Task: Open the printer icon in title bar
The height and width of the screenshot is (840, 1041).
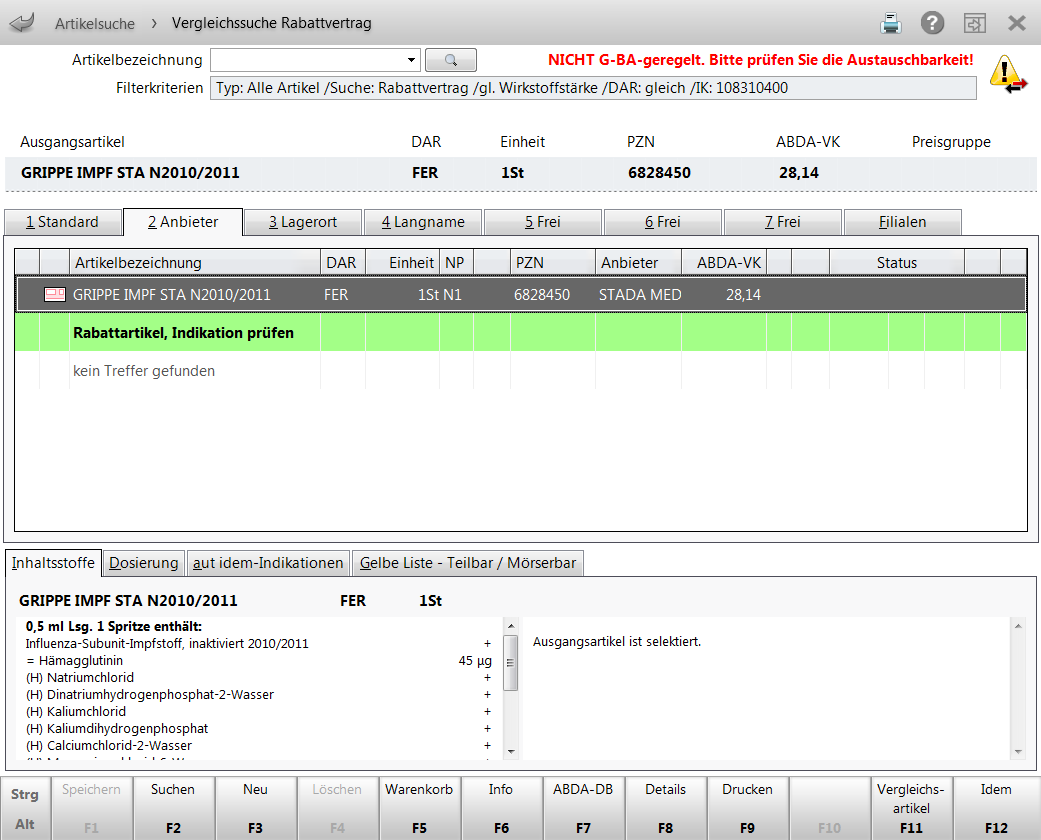Action: click(x=891, y=23)
